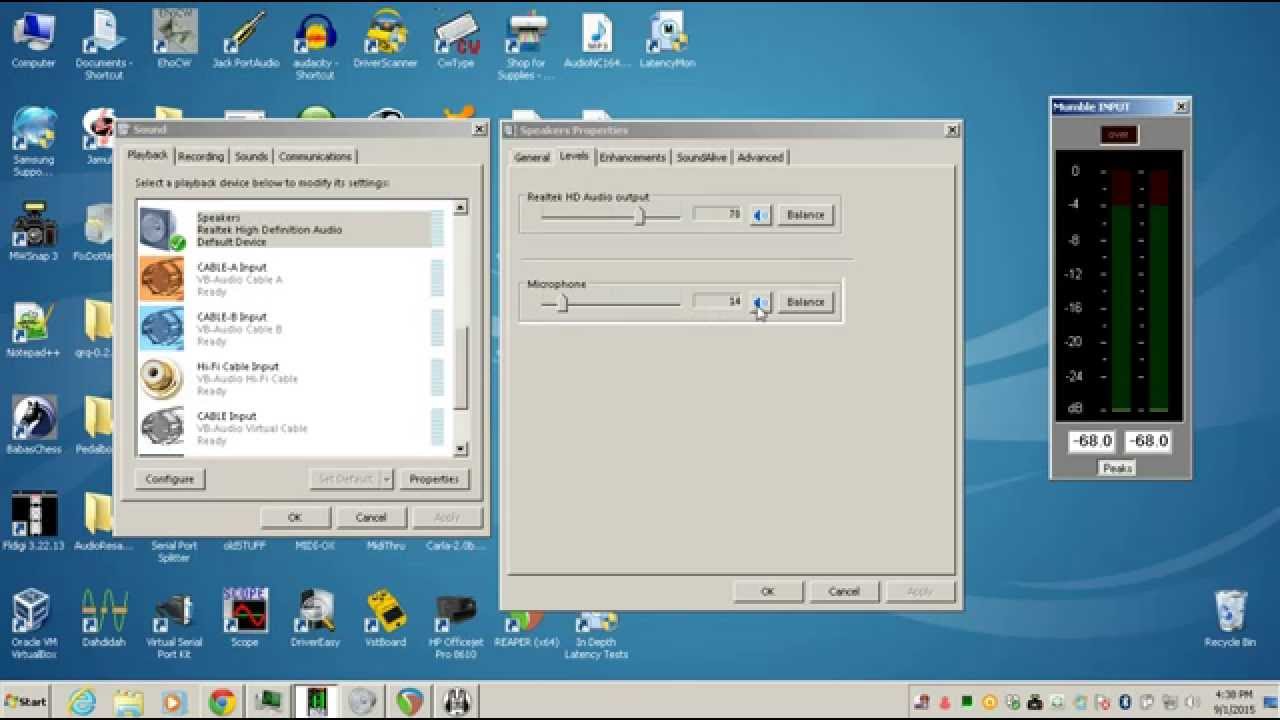Image resolution: width=1280 pixels, height=720 pixels.
Task: Toggle mute on the Microphone level
Action: (761, 302)
